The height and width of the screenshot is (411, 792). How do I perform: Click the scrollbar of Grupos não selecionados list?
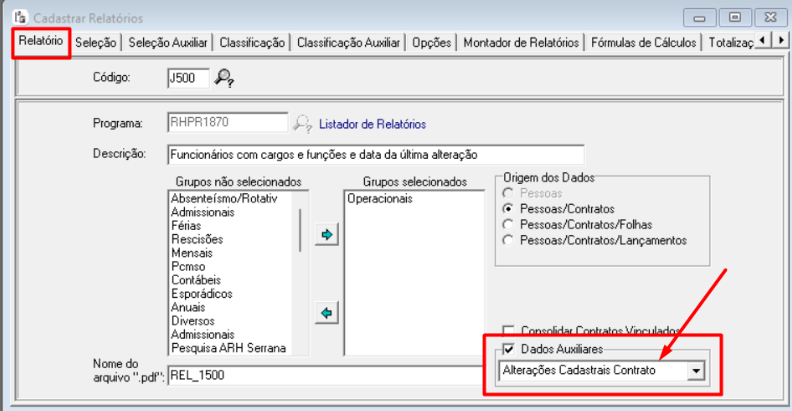coord(301,230)
